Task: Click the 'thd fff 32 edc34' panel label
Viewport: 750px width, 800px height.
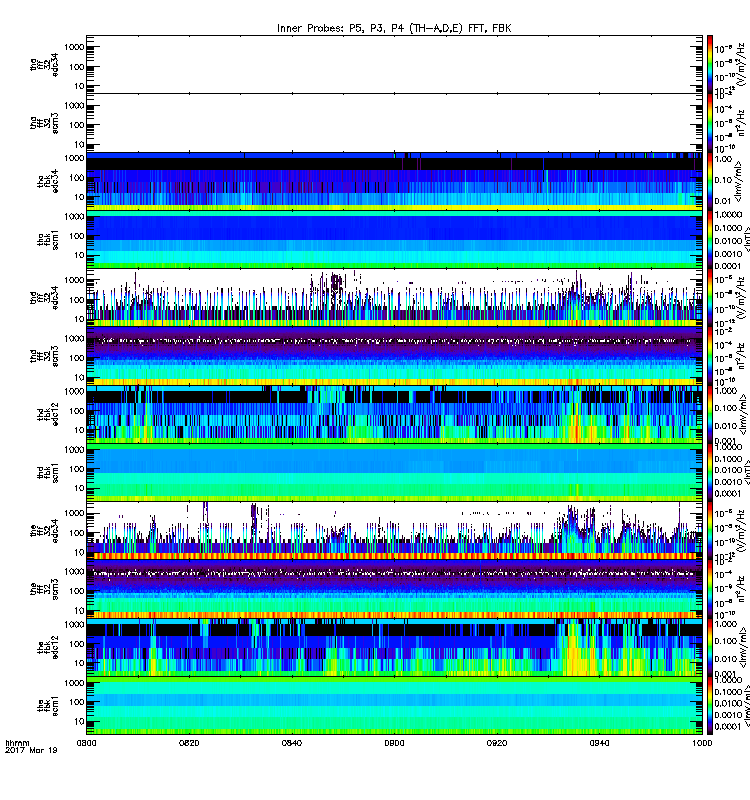Action: 44,298
